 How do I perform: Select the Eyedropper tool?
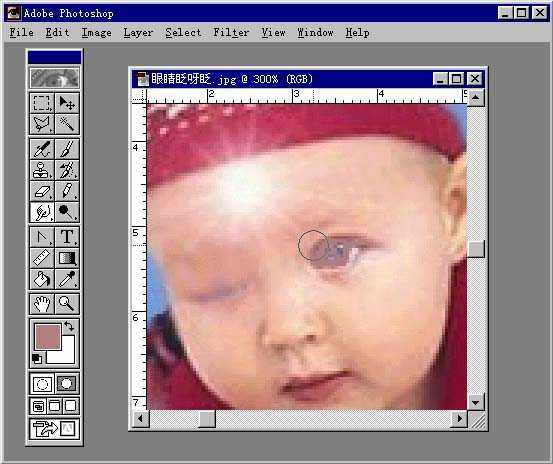[67, 279]
